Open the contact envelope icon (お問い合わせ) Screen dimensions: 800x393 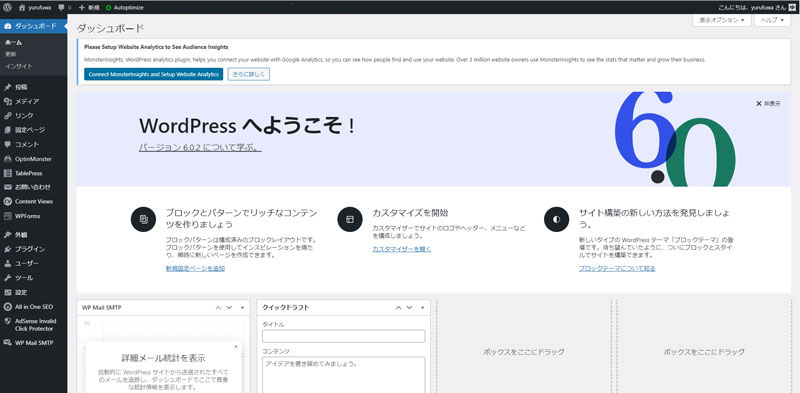tap(7, 187)
